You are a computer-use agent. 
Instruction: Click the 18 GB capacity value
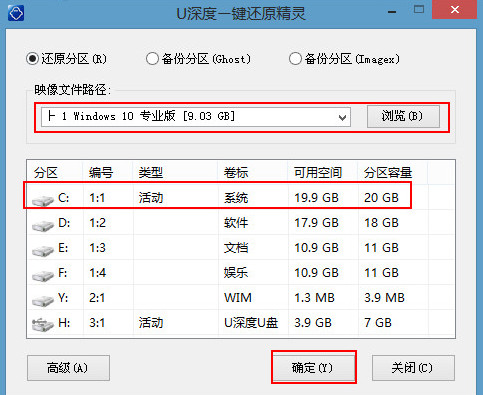381,223
